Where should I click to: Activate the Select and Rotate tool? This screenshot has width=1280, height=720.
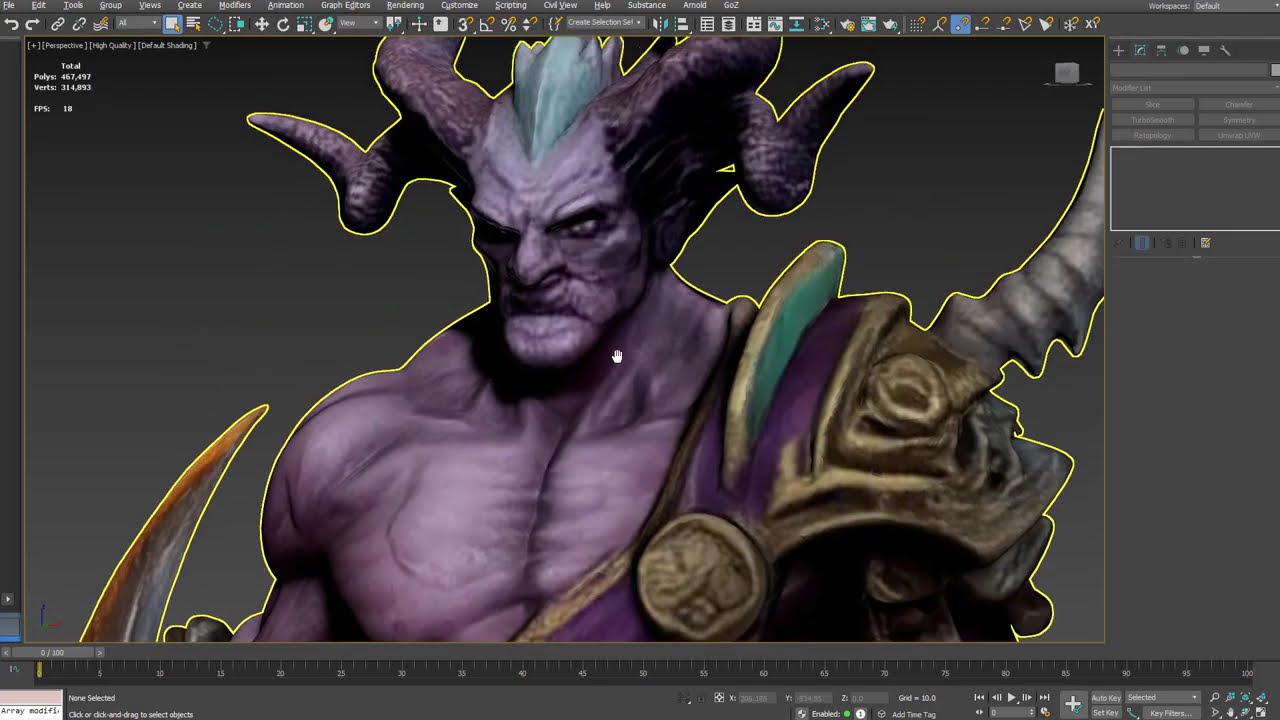[283, 24]
